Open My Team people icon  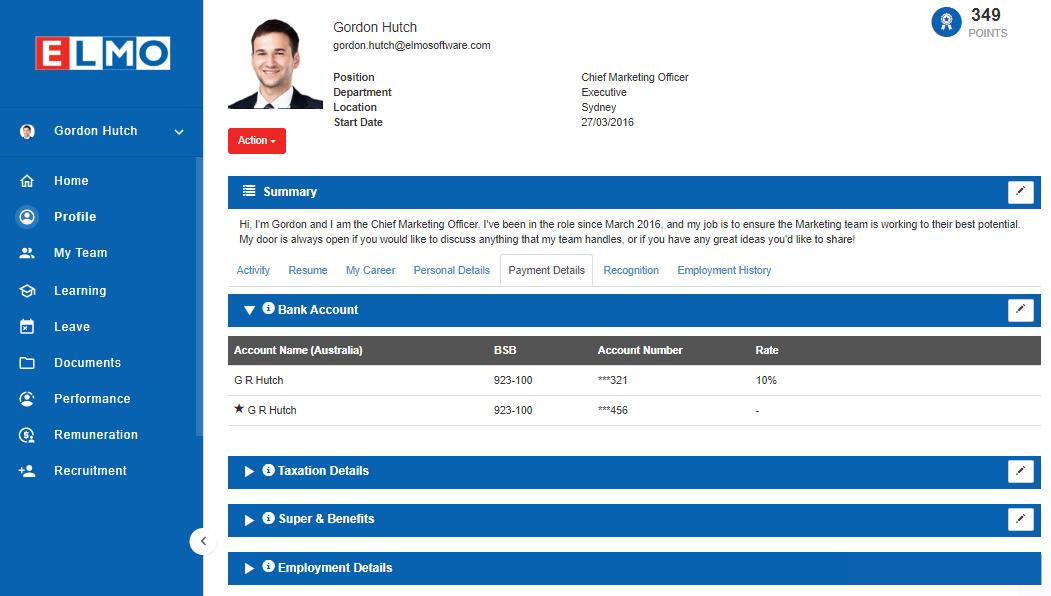tap(27, 253)
